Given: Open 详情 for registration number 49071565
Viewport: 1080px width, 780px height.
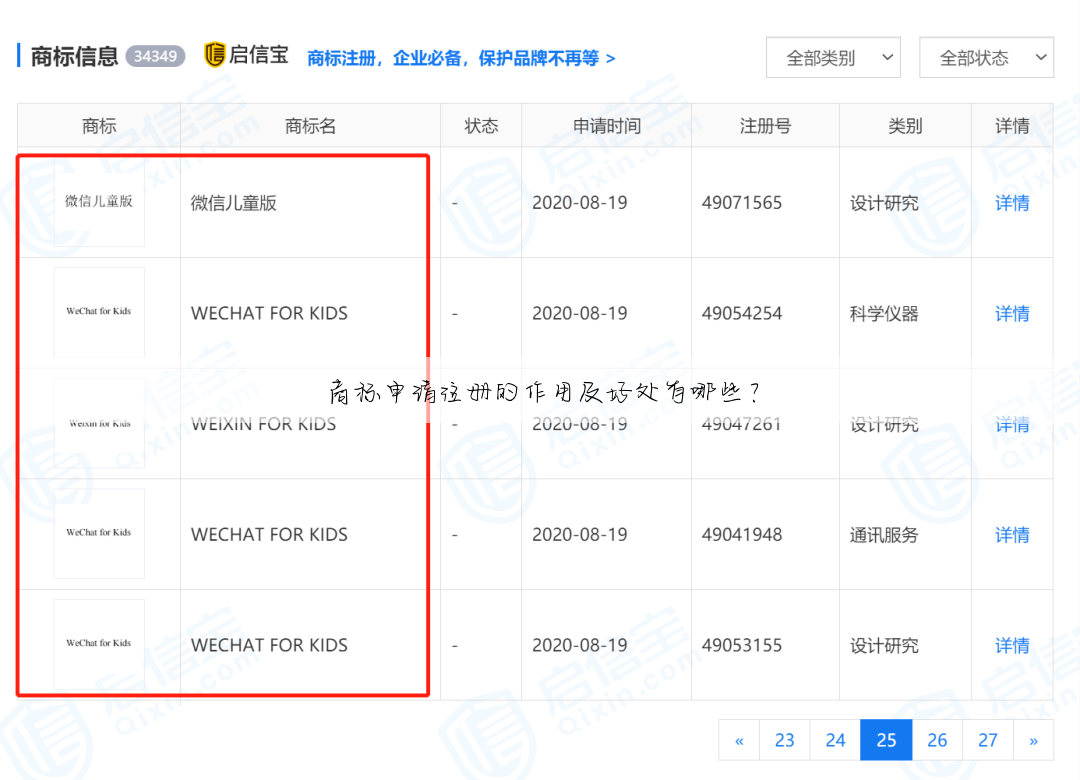Looking at the screenshot, I should 1011,202.
